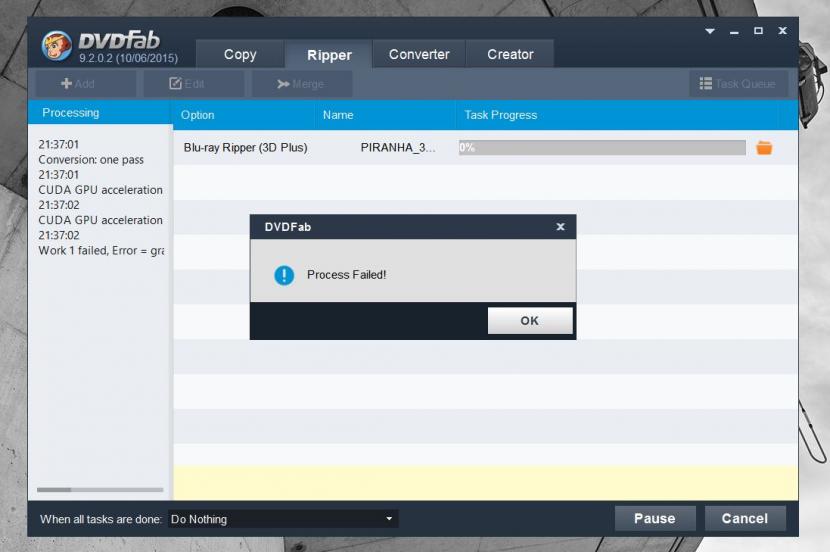Click the Work 1 failed error log line
830x552 pixels.
(101, 251)
